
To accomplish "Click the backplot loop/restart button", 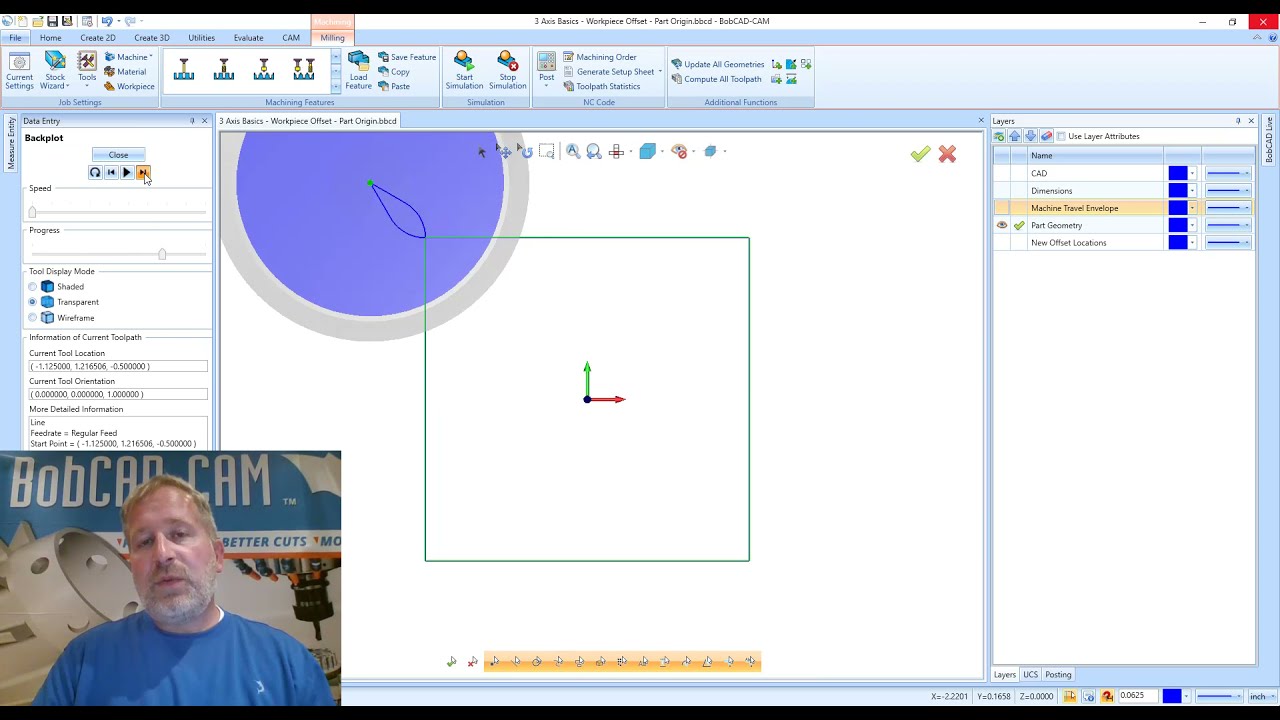I will click(95, 173).
